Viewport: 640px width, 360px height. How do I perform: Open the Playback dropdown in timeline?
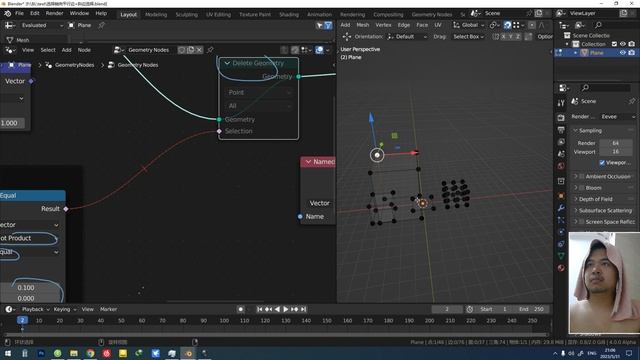coord(36,309)
